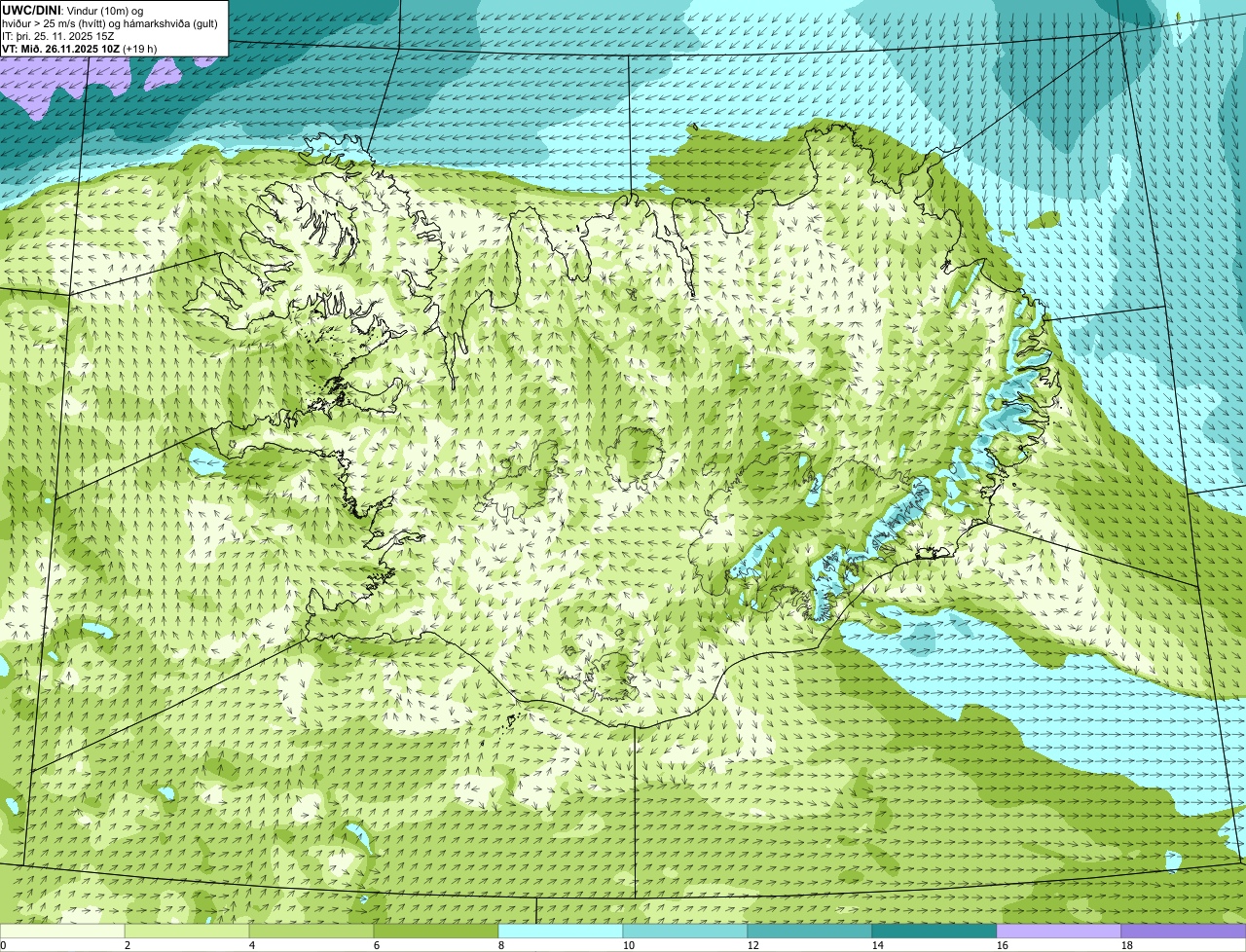Click the lavender 16–18 m/s legend swatch

[1059, 931]
